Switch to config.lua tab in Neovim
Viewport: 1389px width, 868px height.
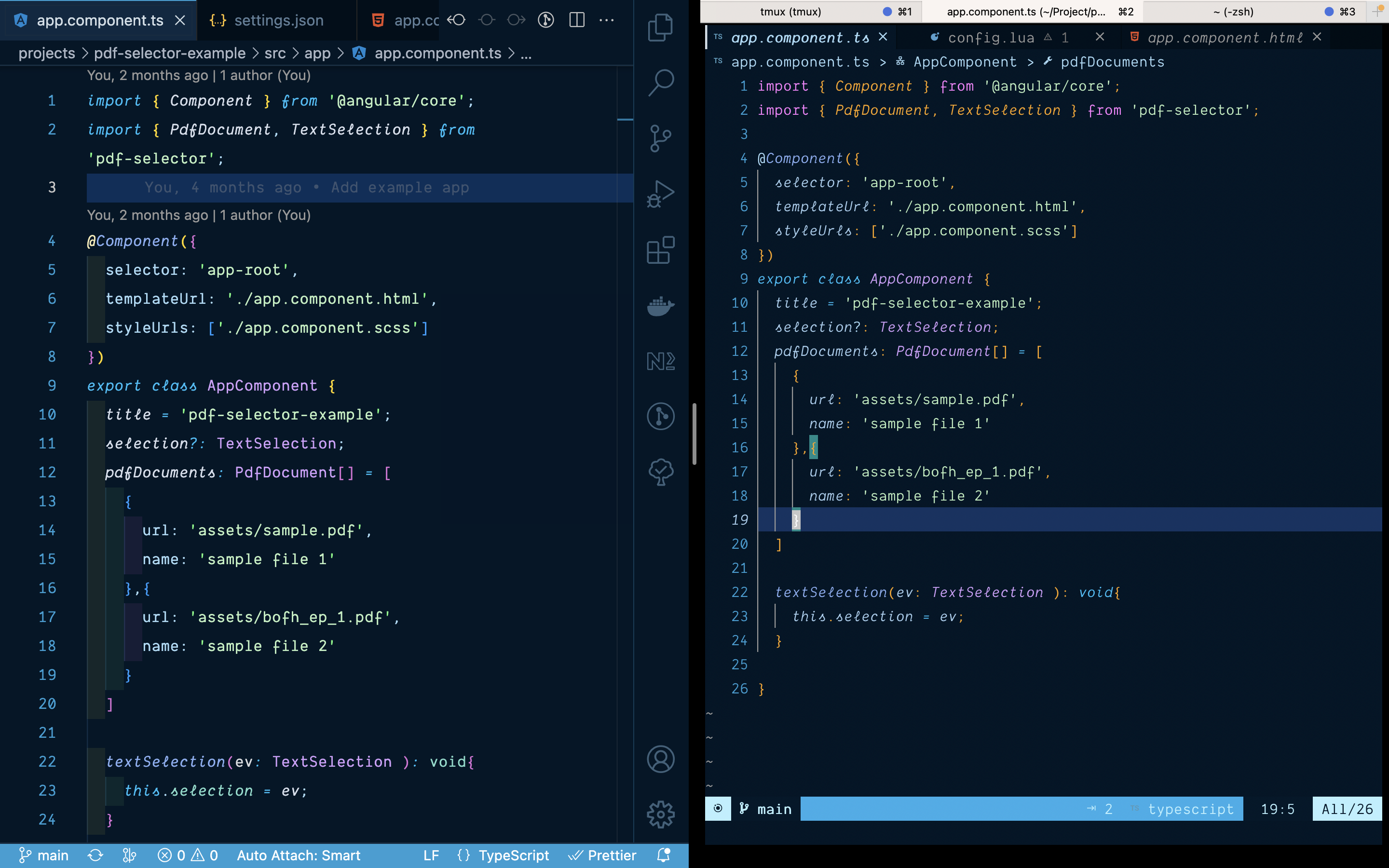pyautogui.click(x=991, y=38)
